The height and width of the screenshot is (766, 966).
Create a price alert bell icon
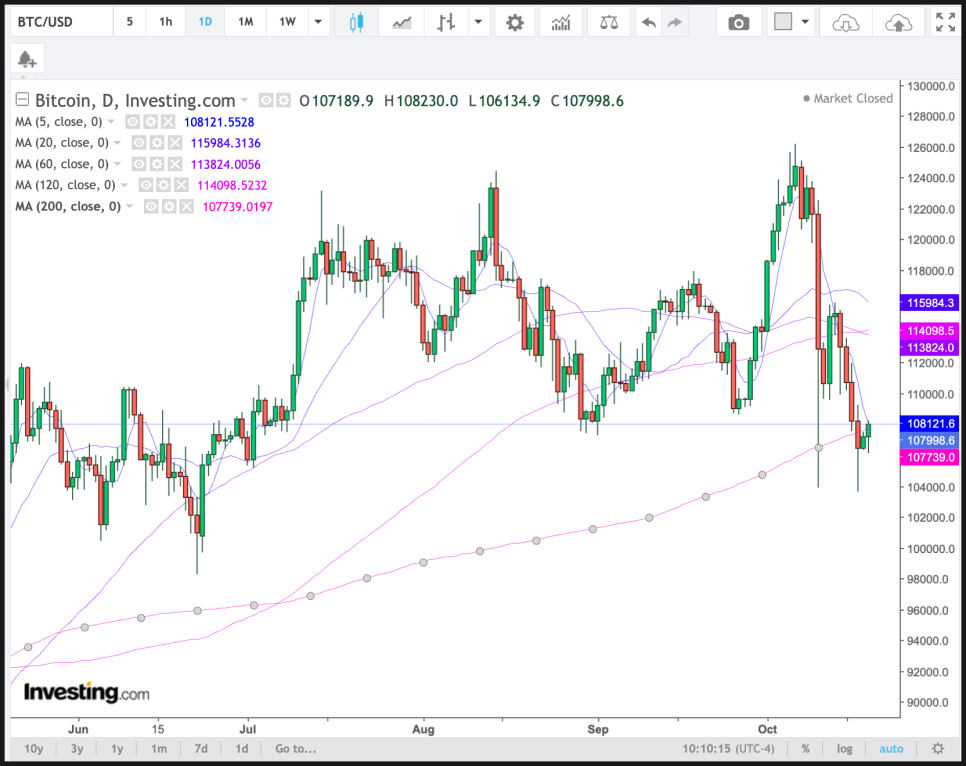click(26, 60)
